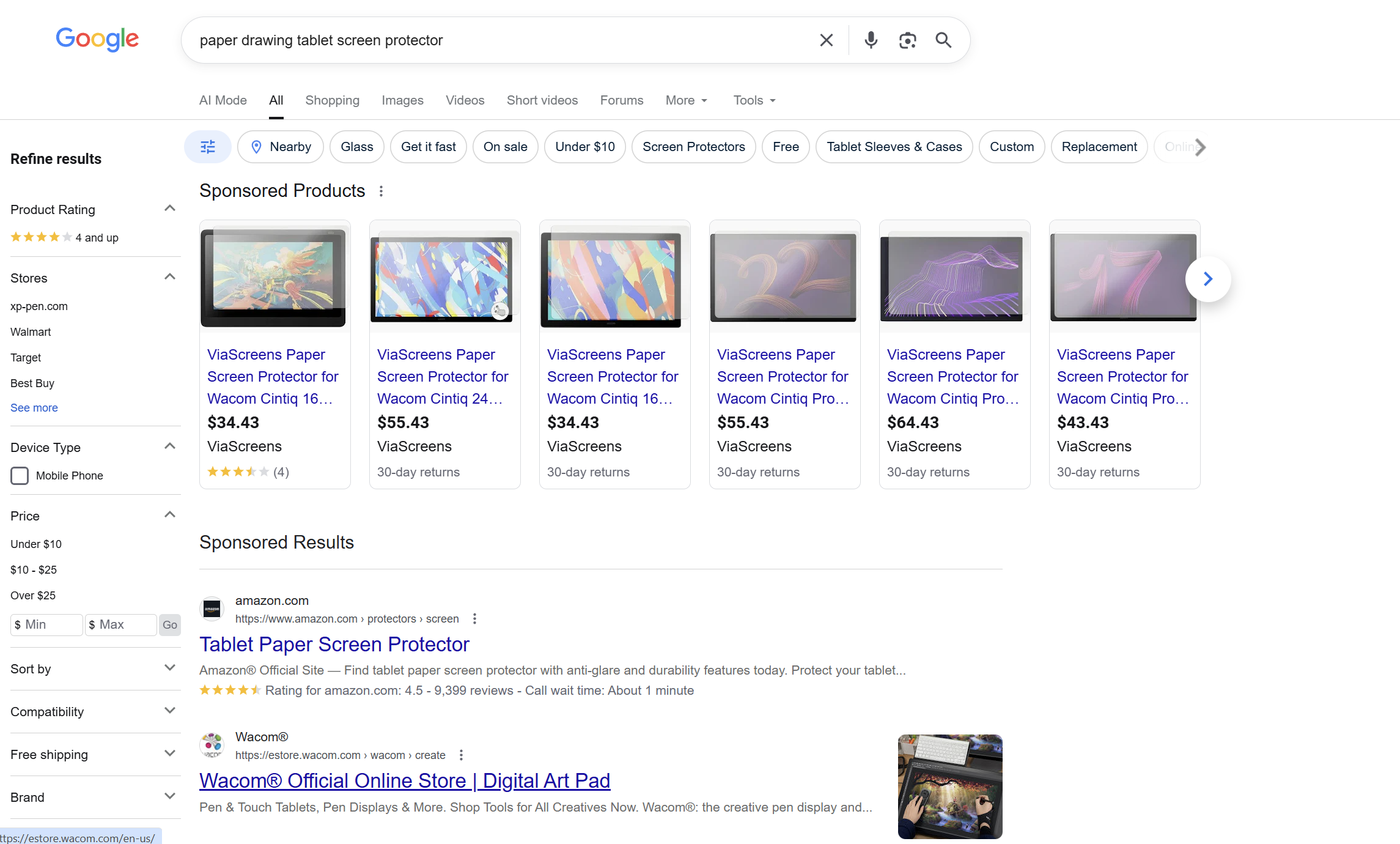Screen dimensions: 1400x844
Task: Open the Tablet Paper Screen Protector link
Action: coord(334,645)
